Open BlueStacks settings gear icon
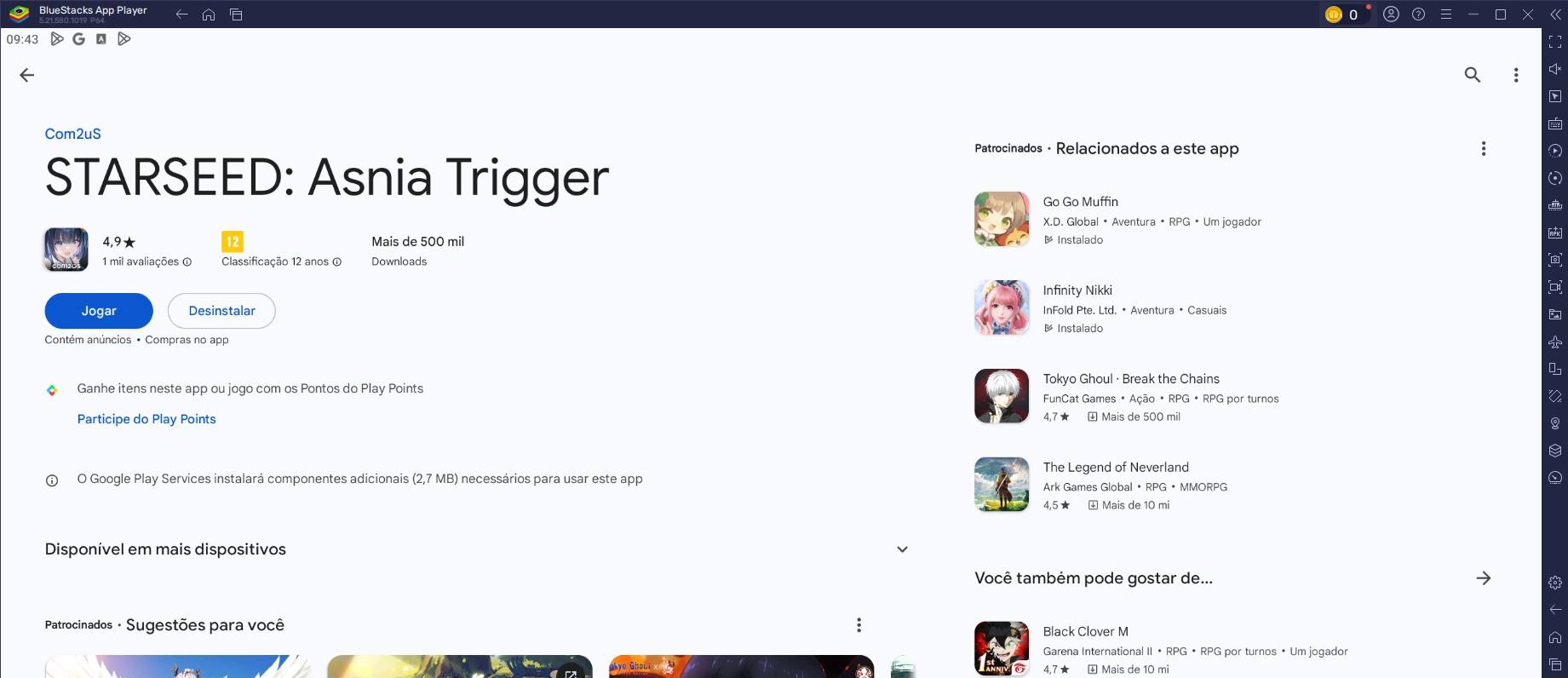This screenshot has height=678, width=1568. coord(1555,583)
